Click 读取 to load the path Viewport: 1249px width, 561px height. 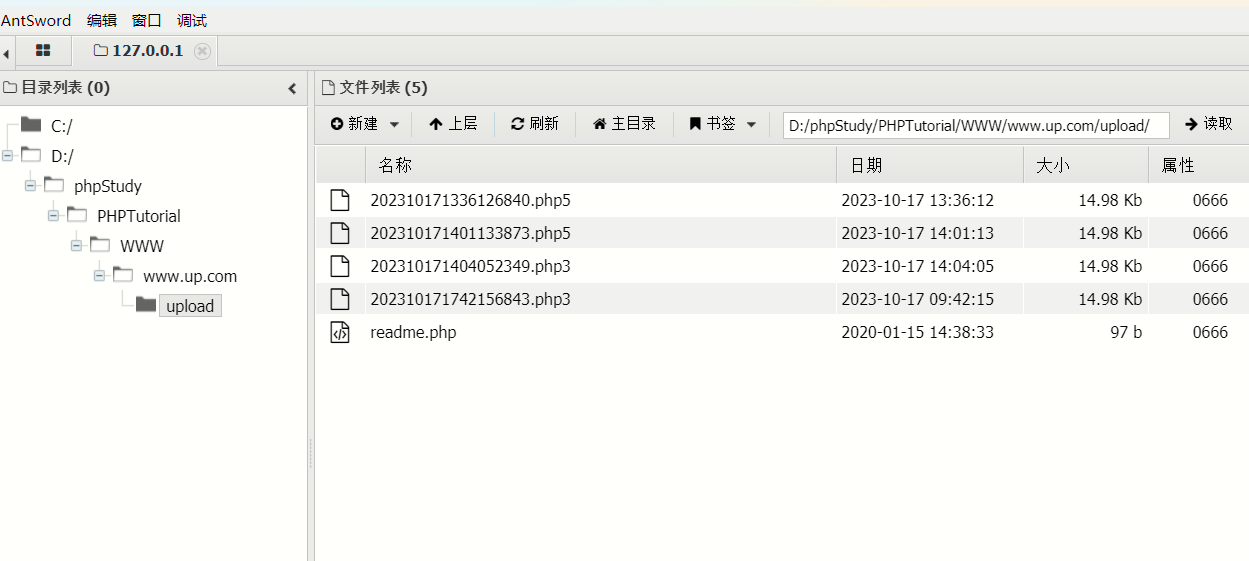pyautogui.click(x=1209, y=124)
